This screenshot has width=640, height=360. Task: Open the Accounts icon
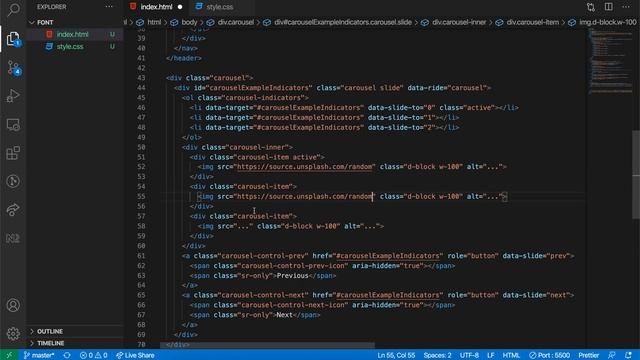coord(13,305)
